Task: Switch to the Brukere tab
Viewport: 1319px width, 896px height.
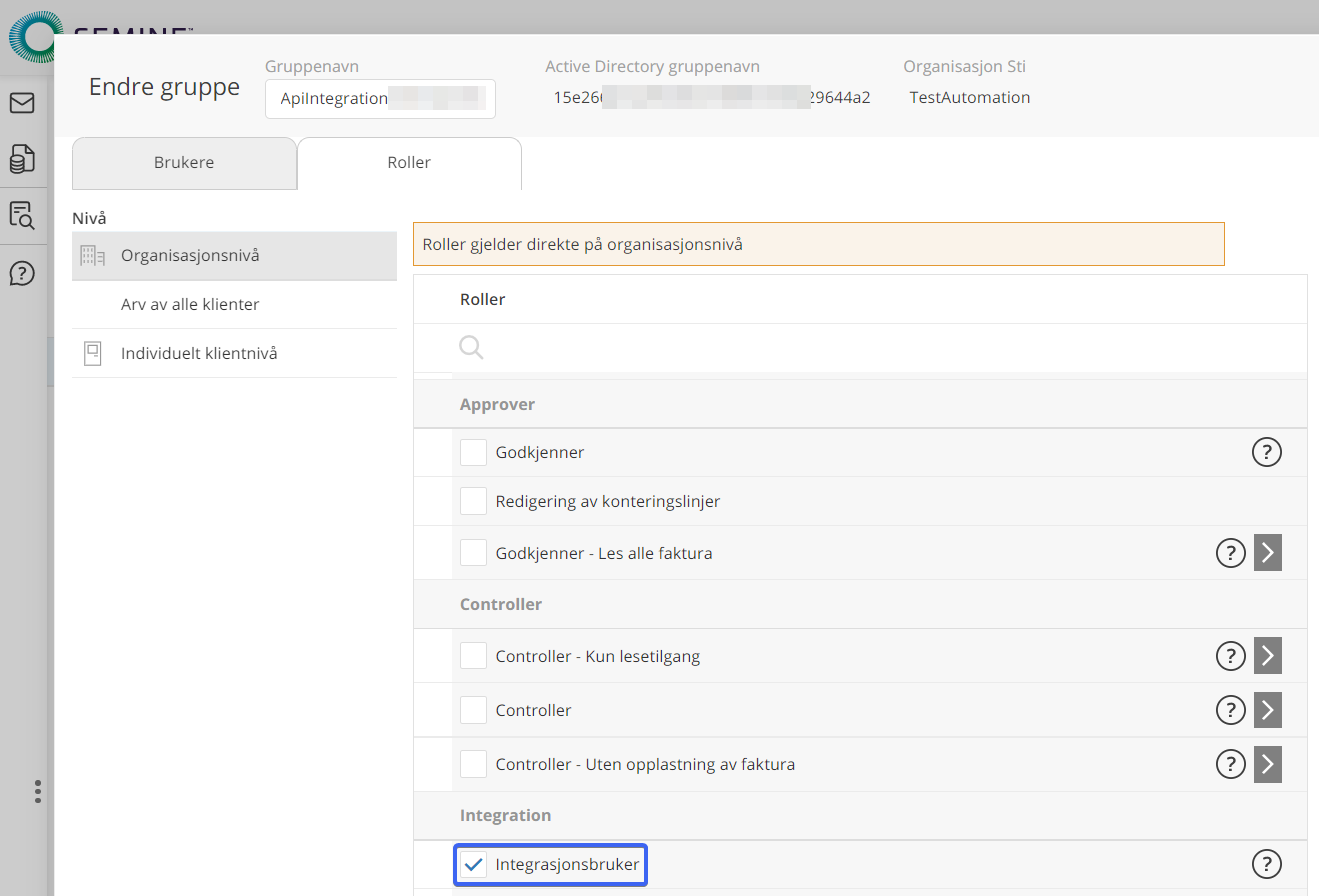Action: [184, 163]
